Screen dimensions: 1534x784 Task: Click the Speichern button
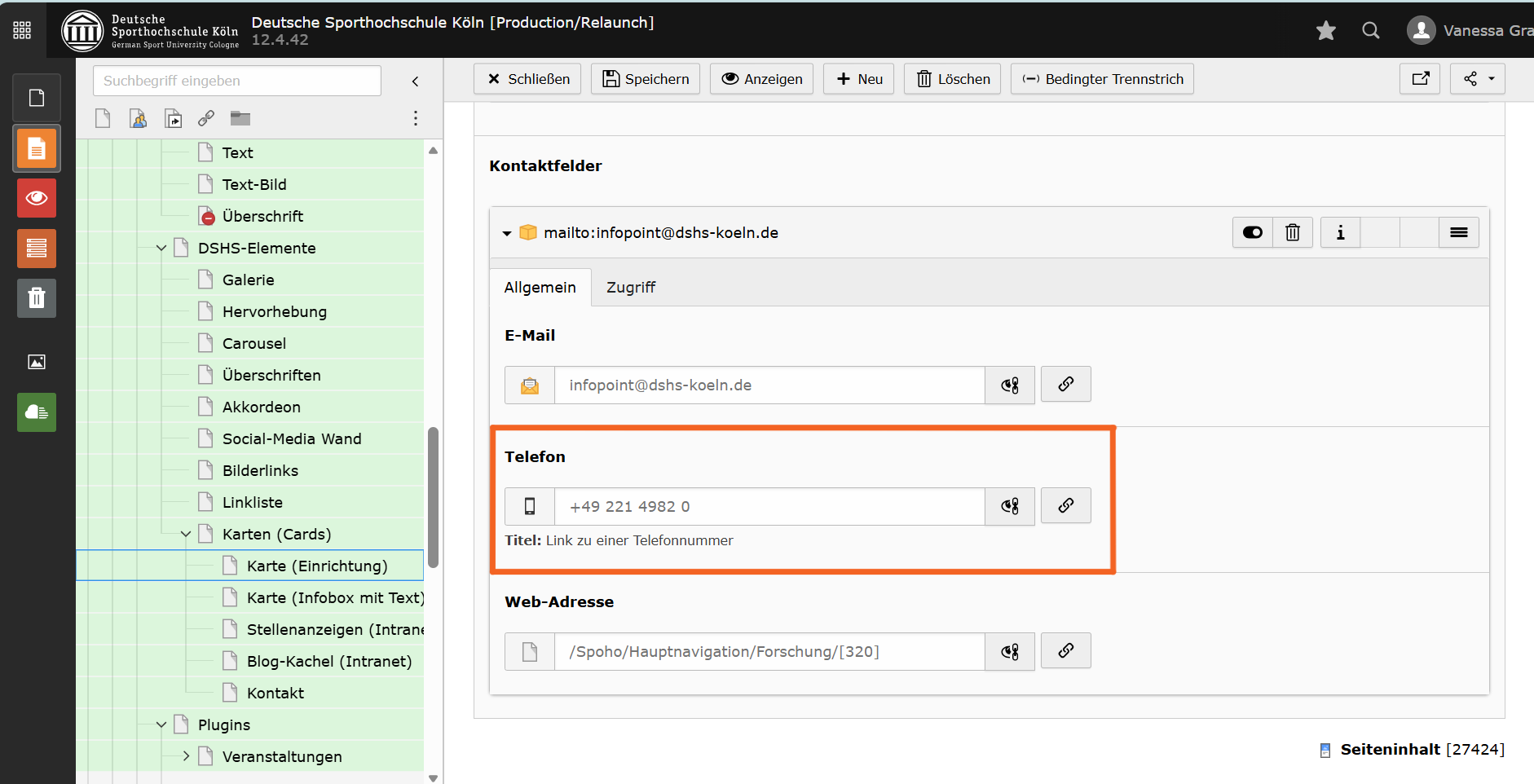click(646, 79)
